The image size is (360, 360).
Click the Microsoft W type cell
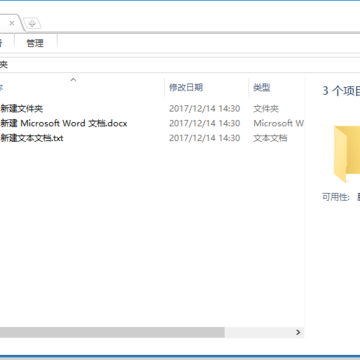(x=278, y=123)
